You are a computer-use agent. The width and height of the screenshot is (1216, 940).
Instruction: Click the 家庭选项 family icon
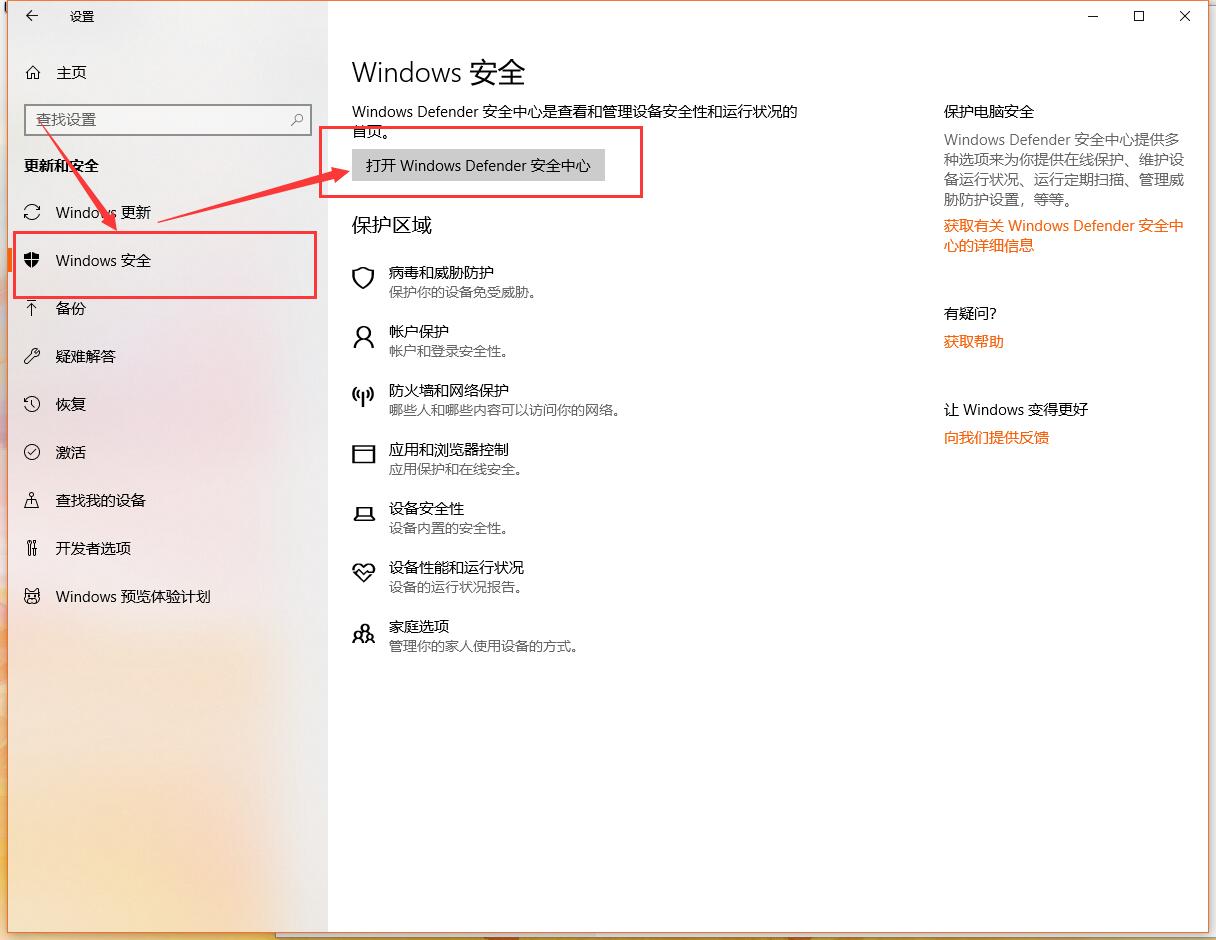[363, 633]
